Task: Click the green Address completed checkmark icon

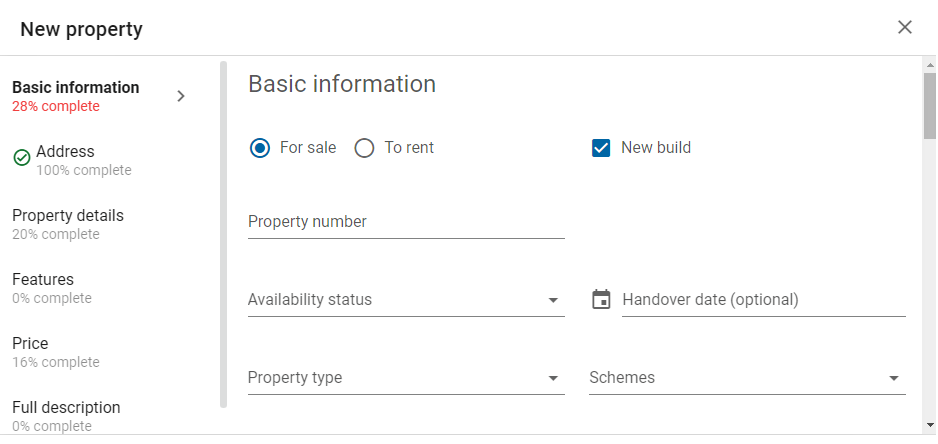Action: pyautogui.click(x=22, y=158)
